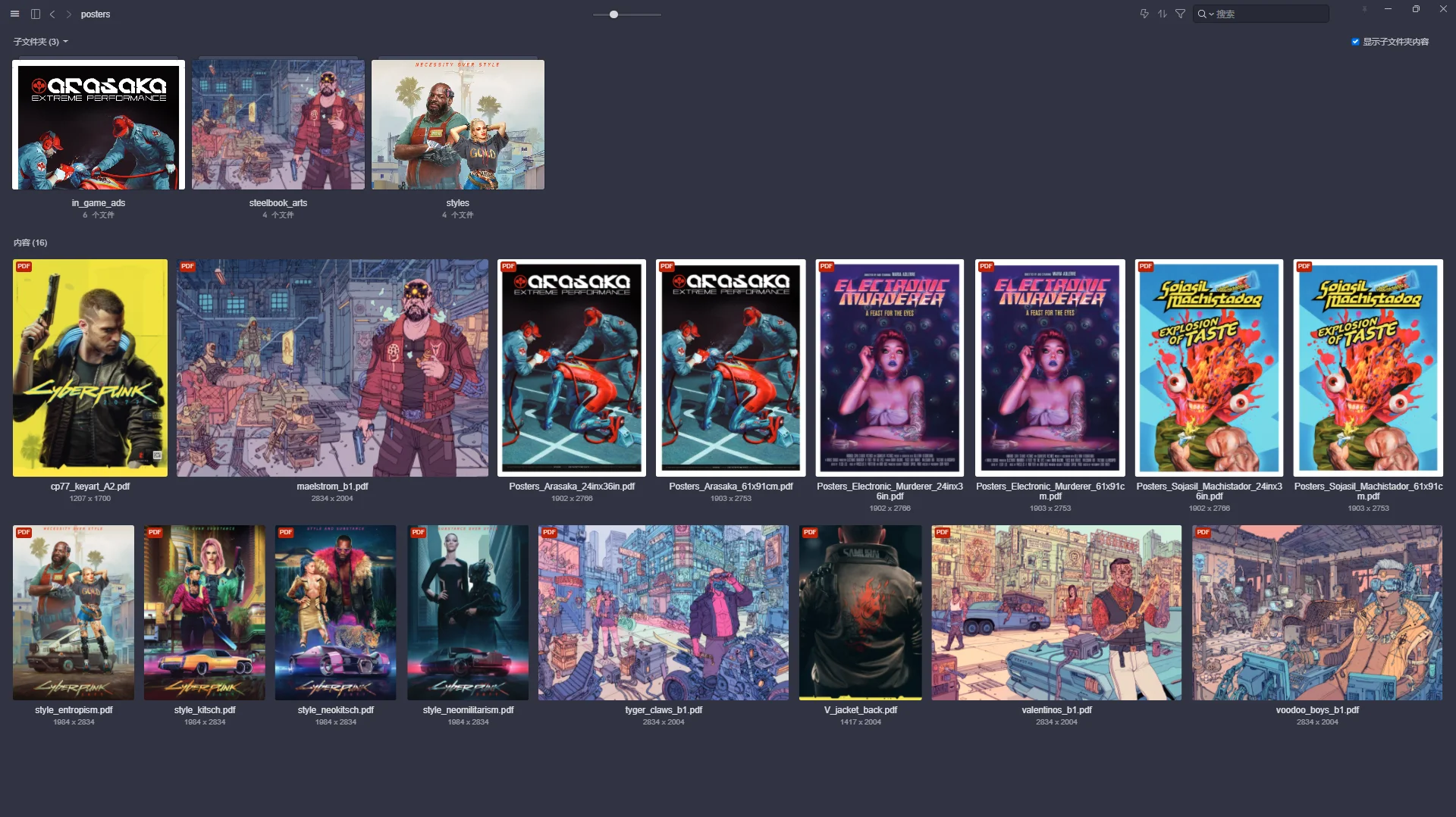
Task: Click PDF badge on cp77_keyart_A2 thumbnail
Action: click(x=24, y=266)
